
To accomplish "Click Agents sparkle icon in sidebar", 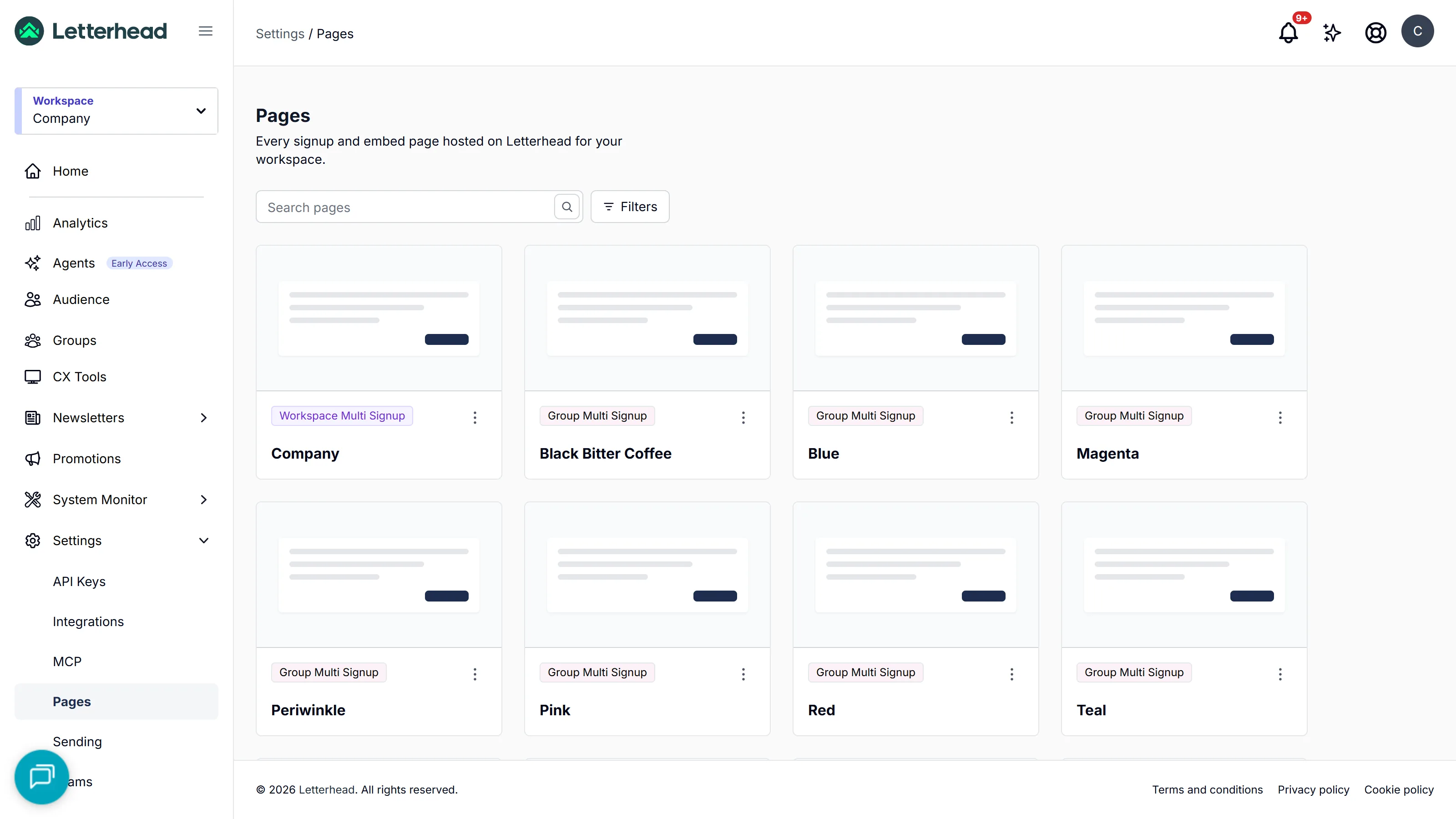I will (x=33, y=263).
